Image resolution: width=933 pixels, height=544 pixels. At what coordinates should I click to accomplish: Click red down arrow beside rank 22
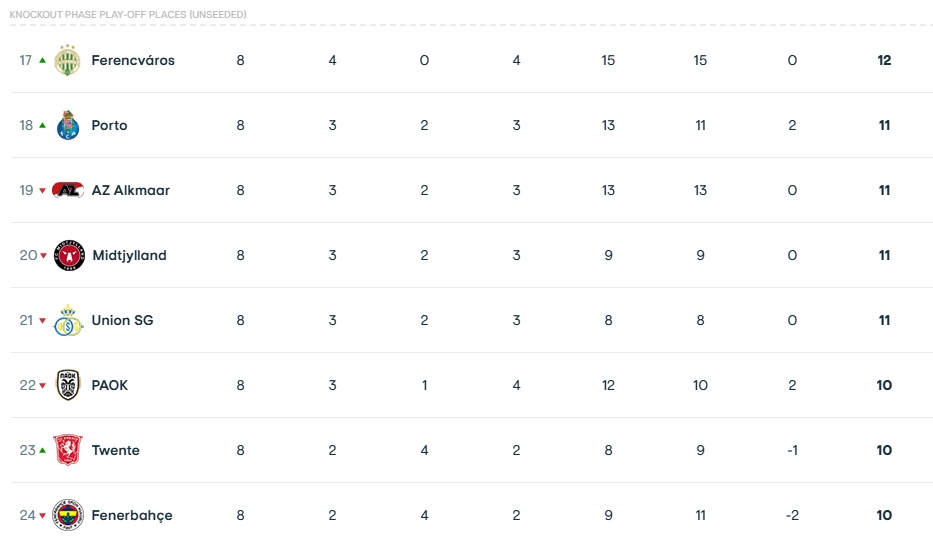click(42, 386)
